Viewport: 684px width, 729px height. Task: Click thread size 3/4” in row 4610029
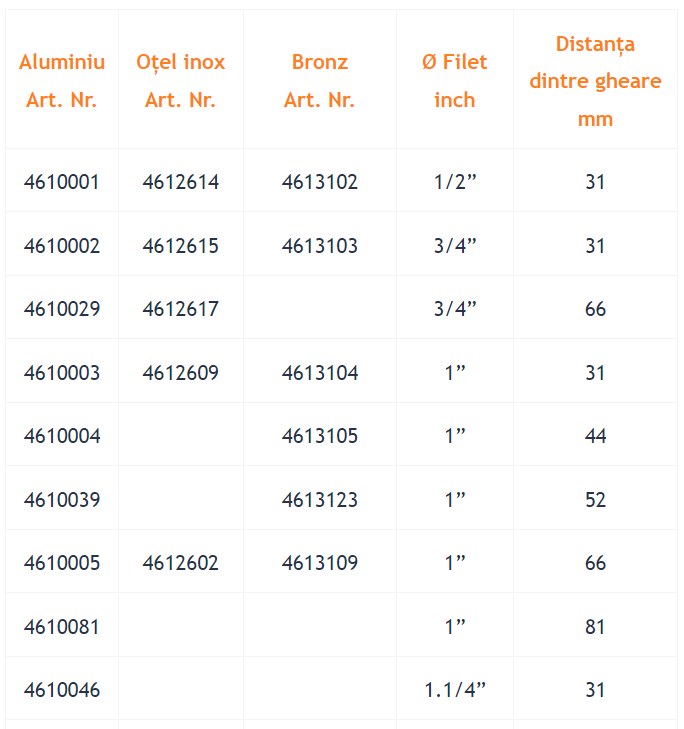(x=455, y=309)
